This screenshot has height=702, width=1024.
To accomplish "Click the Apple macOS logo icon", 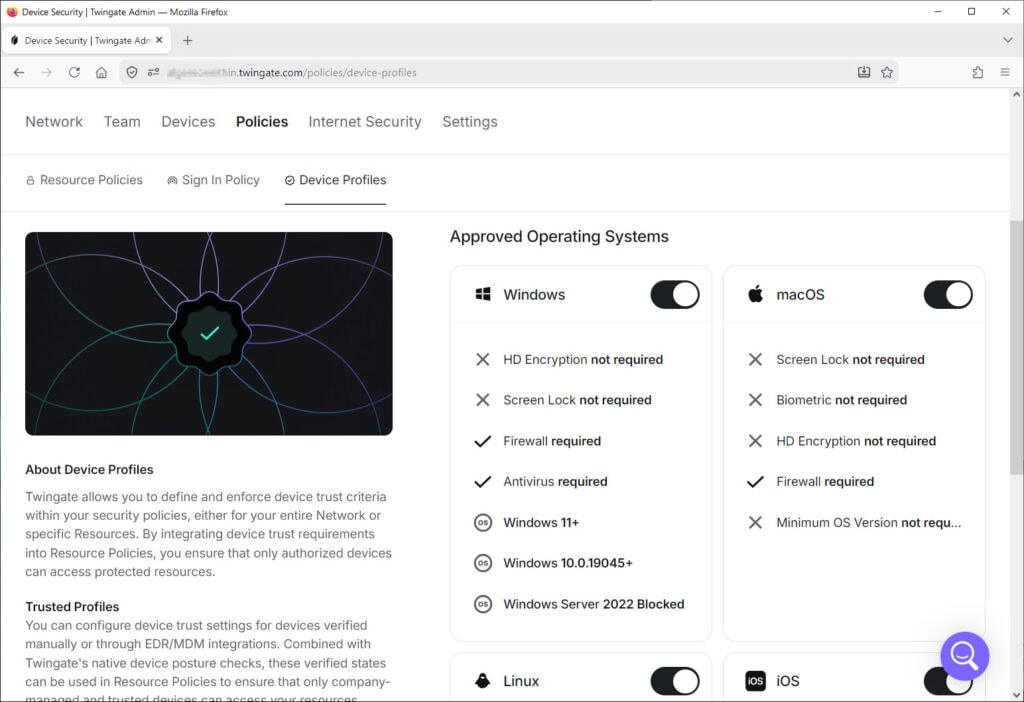I will coord(756,295).
